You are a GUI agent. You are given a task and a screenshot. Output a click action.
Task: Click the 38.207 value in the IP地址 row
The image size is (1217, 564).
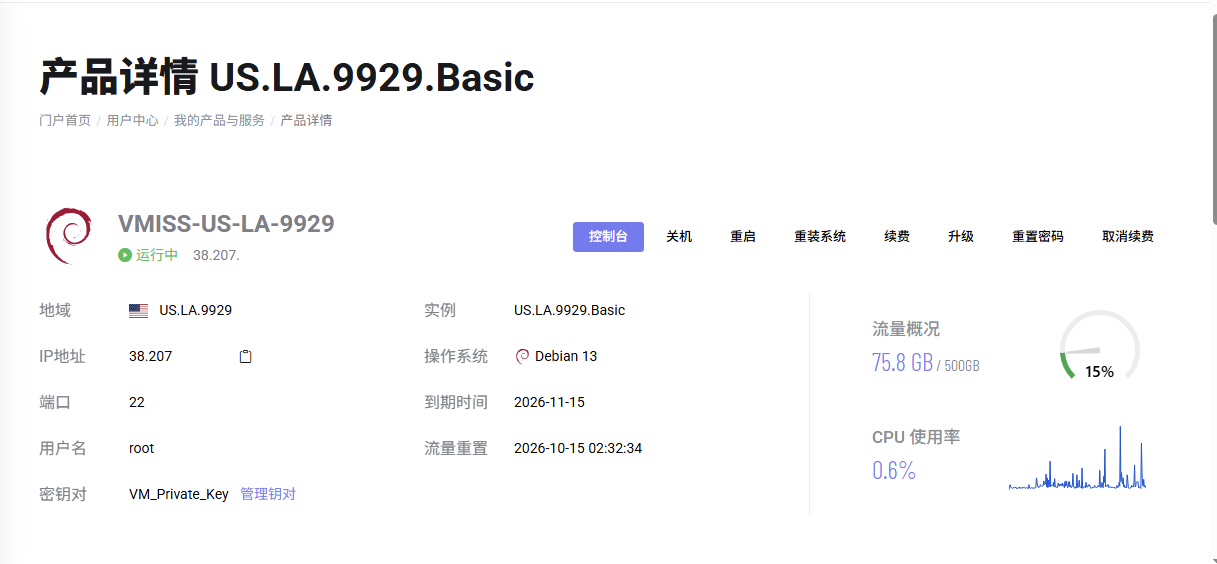[x=151, y=356]
